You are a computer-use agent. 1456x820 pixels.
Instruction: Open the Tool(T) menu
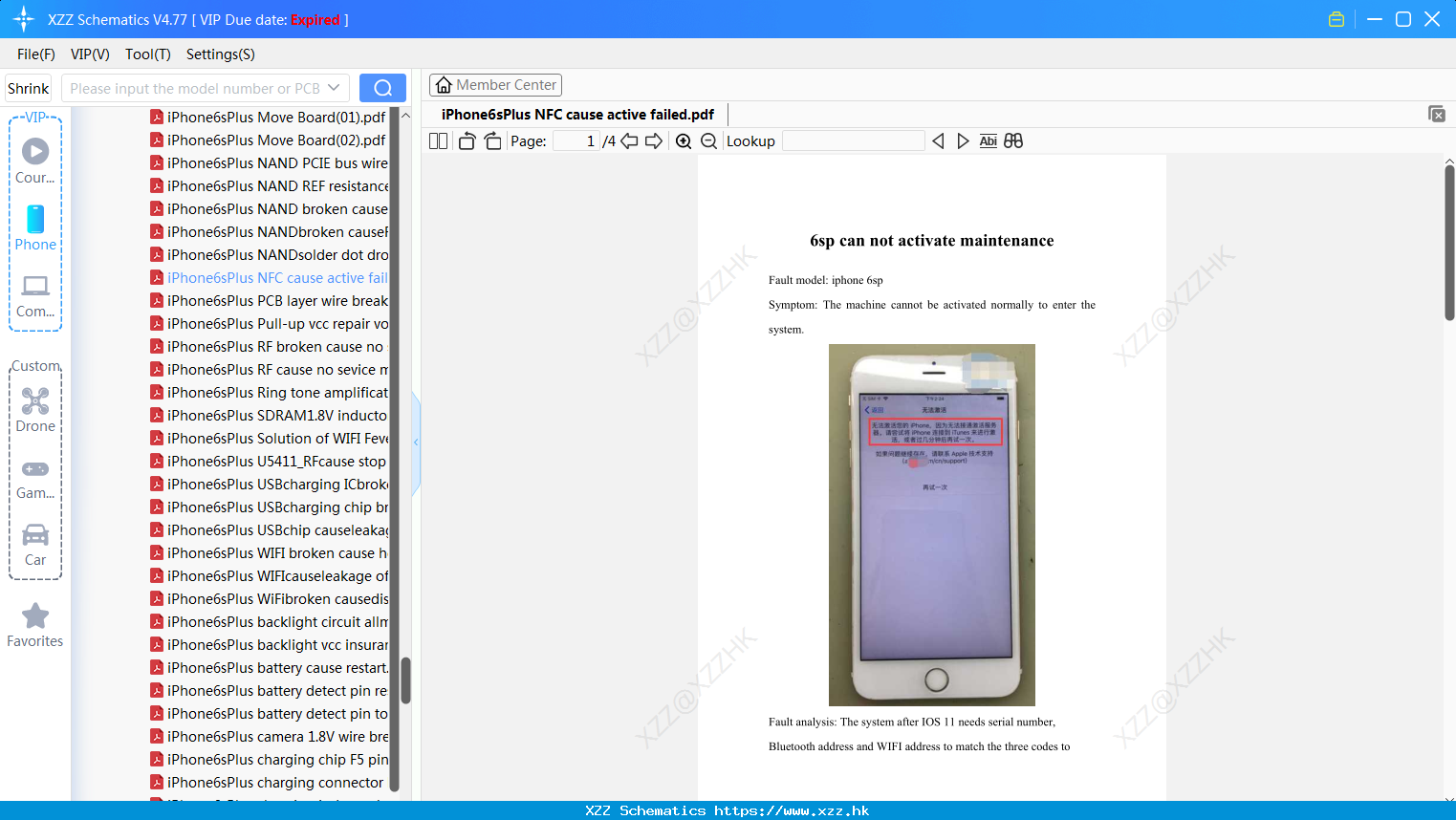pyautogui.click(x=148, y=54)
